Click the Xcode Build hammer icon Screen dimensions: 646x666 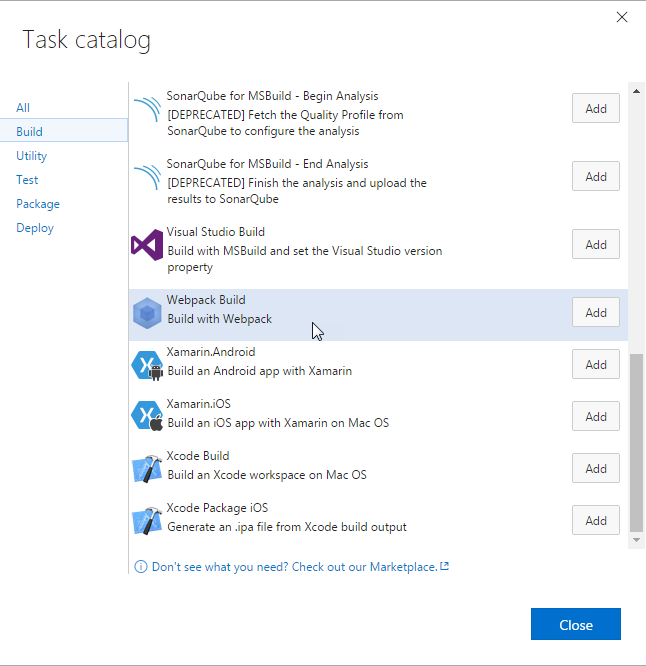coord(147,469)
